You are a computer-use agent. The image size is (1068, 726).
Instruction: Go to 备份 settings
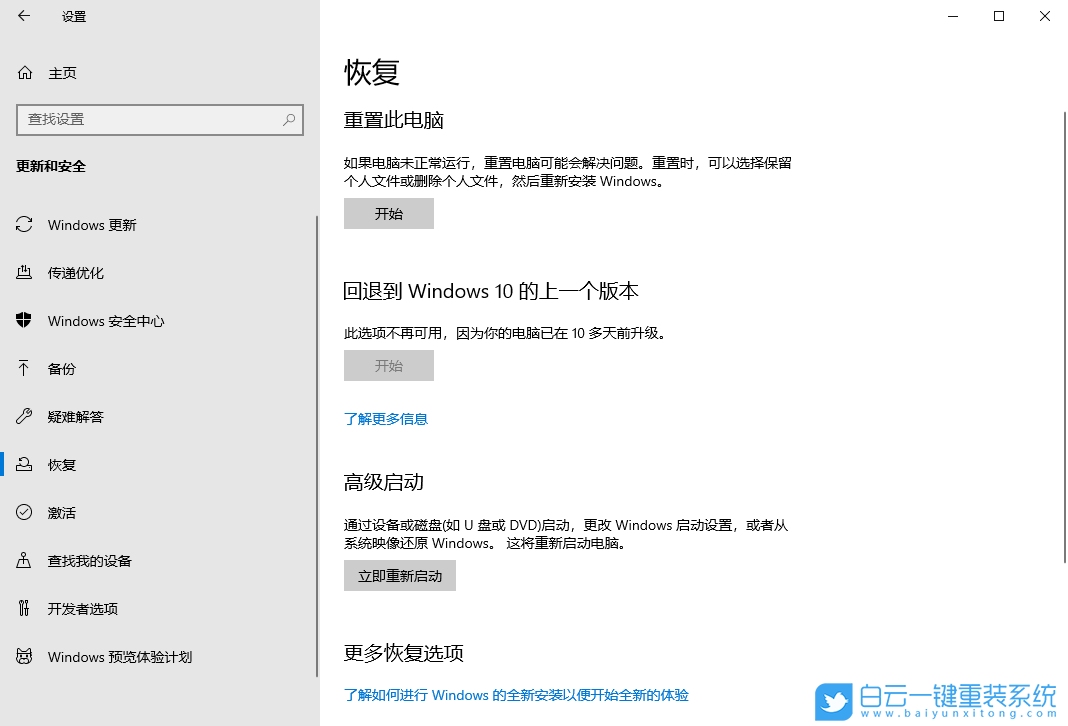click(62, 368)
